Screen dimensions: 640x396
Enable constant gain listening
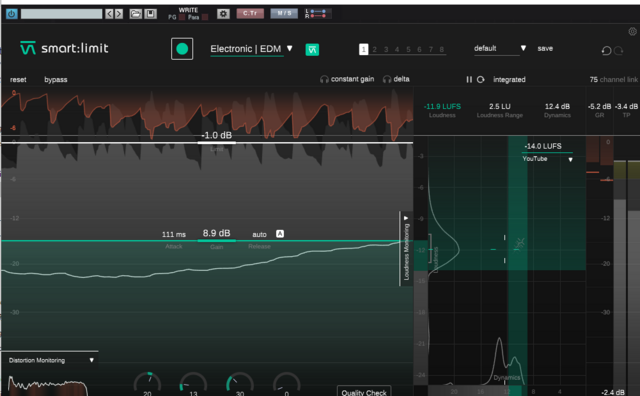pyautogui.click(x=347, y=79)
